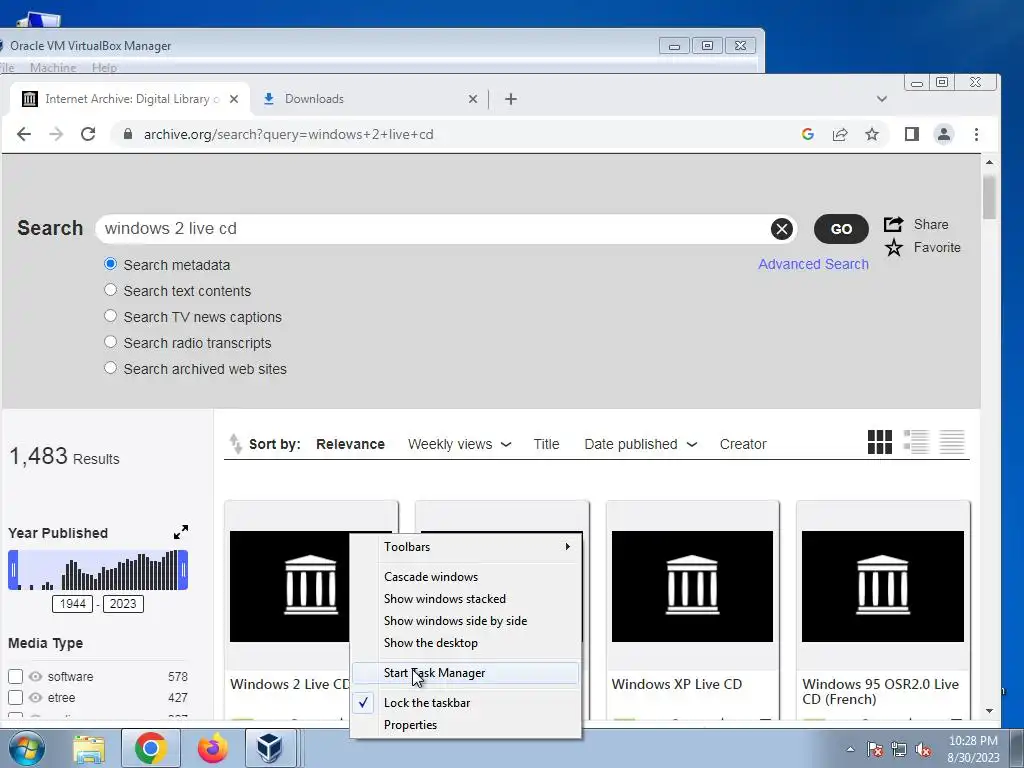Image resolution: width=1024 pixels, height=768 pixels.
Task: Click muted volume tray icon
Action: point(923,749)
